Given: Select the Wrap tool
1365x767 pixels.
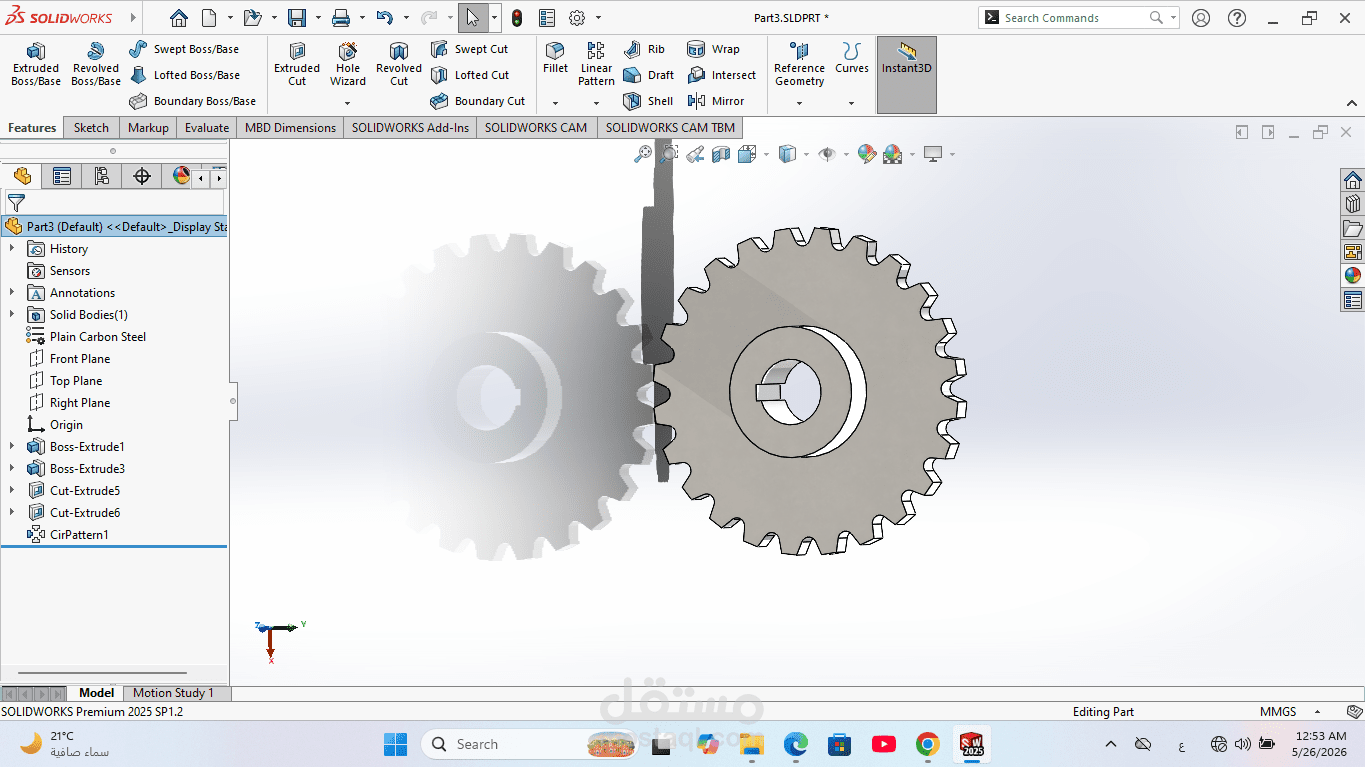Looking at the screenshot, I should [x=713, y=49].
